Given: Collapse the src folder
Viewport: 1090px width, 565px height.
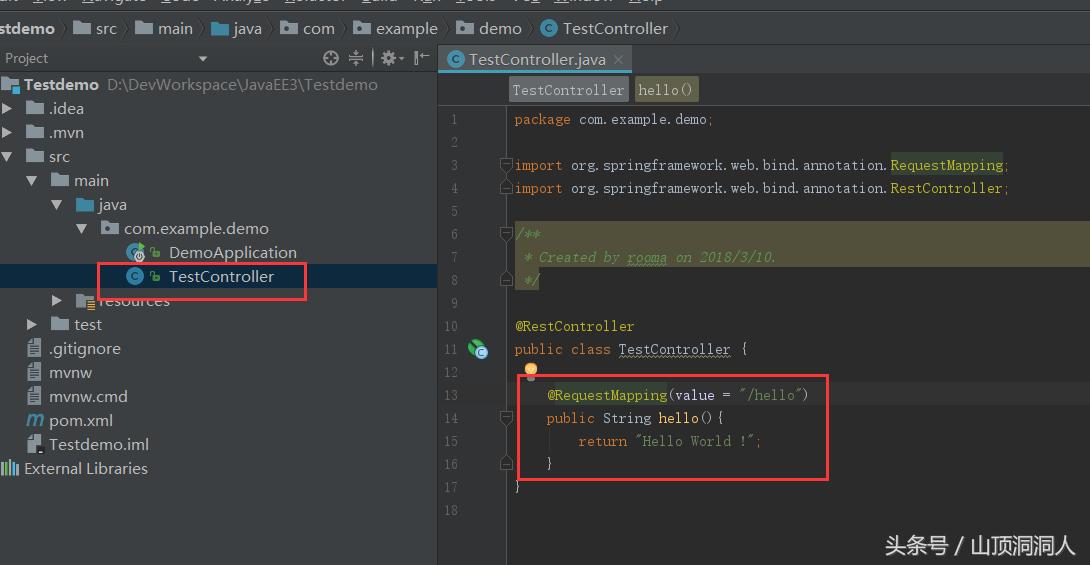Looking at the screenshot, I should [7, 156].
